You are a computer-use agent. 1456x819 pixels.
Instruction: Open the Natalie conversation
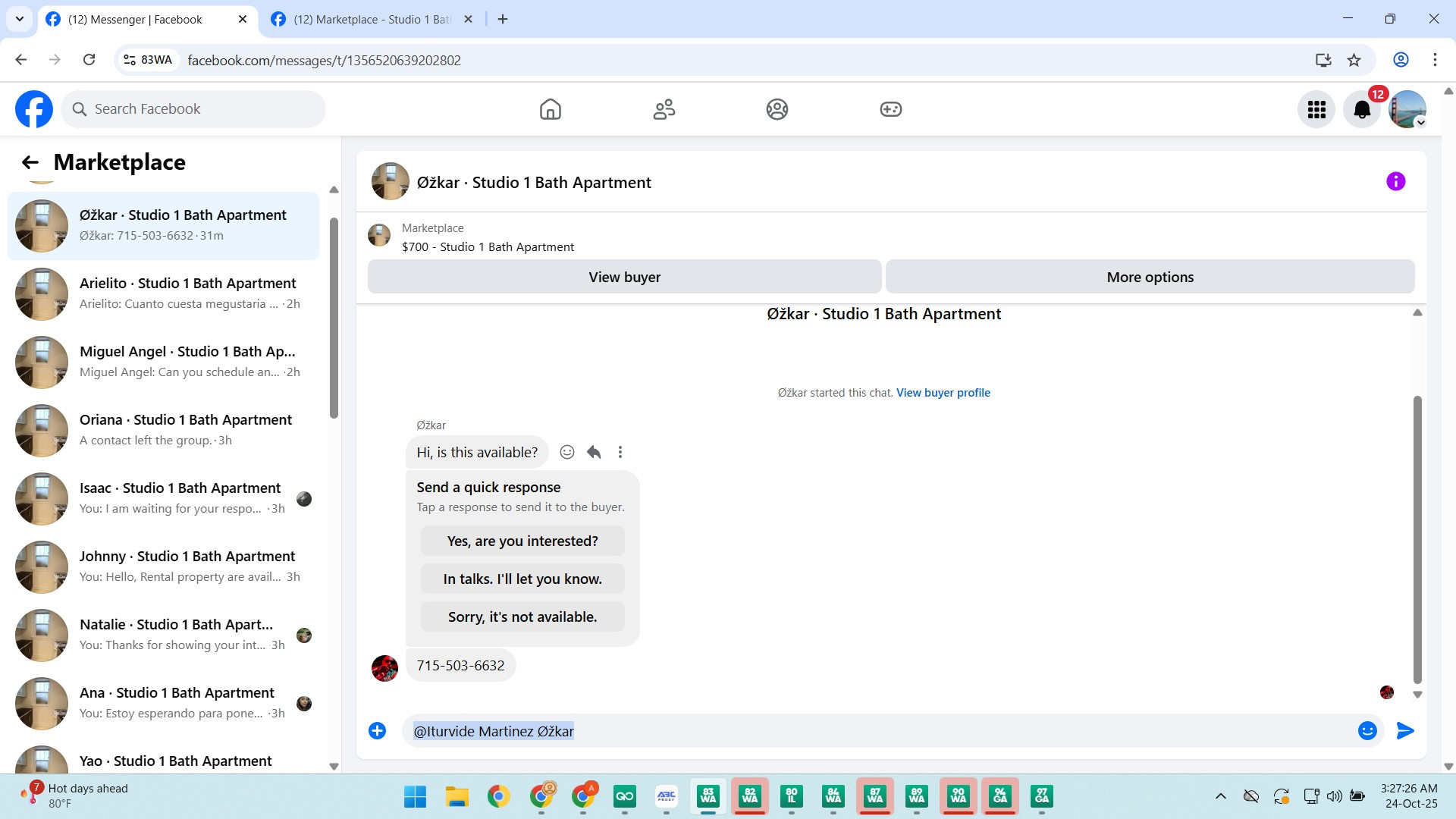163,635
